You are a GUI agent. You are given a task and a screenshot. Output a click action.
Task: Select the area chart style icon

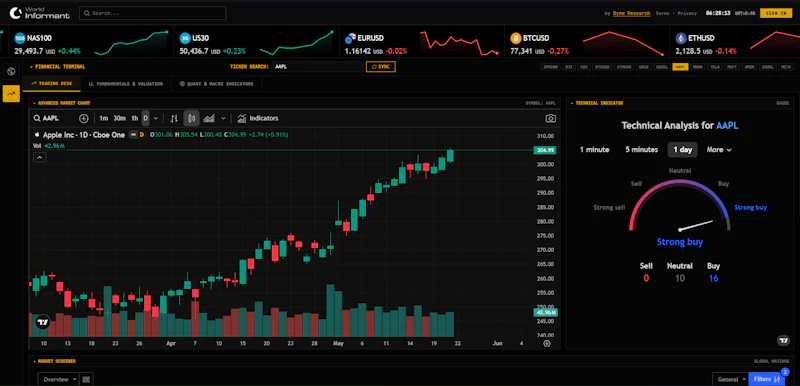coord(209,118)
